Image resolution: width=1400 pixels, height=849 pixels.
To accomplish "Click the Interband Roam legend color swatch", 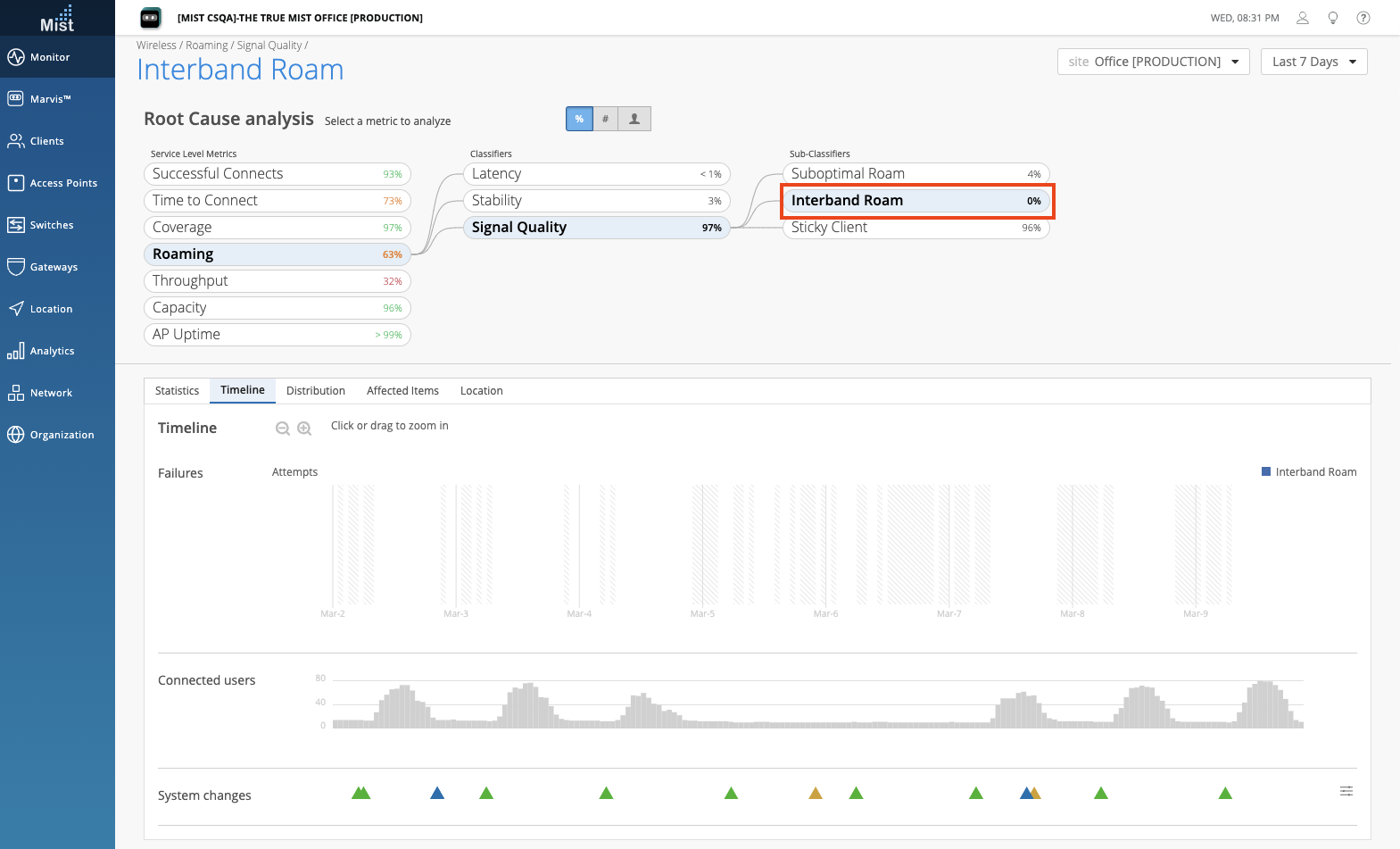I will 1265,471.
